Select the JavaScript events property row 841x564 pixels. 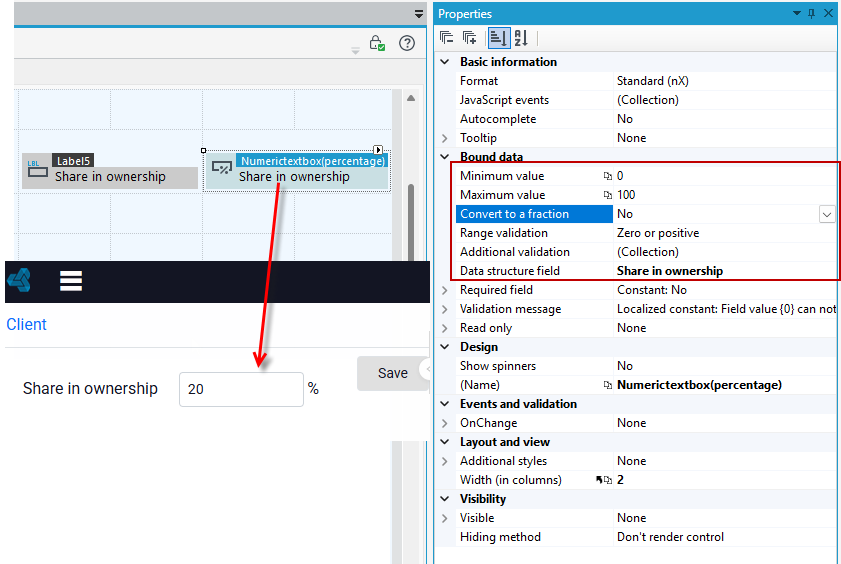pyautogui.click(x=645, y=100)
